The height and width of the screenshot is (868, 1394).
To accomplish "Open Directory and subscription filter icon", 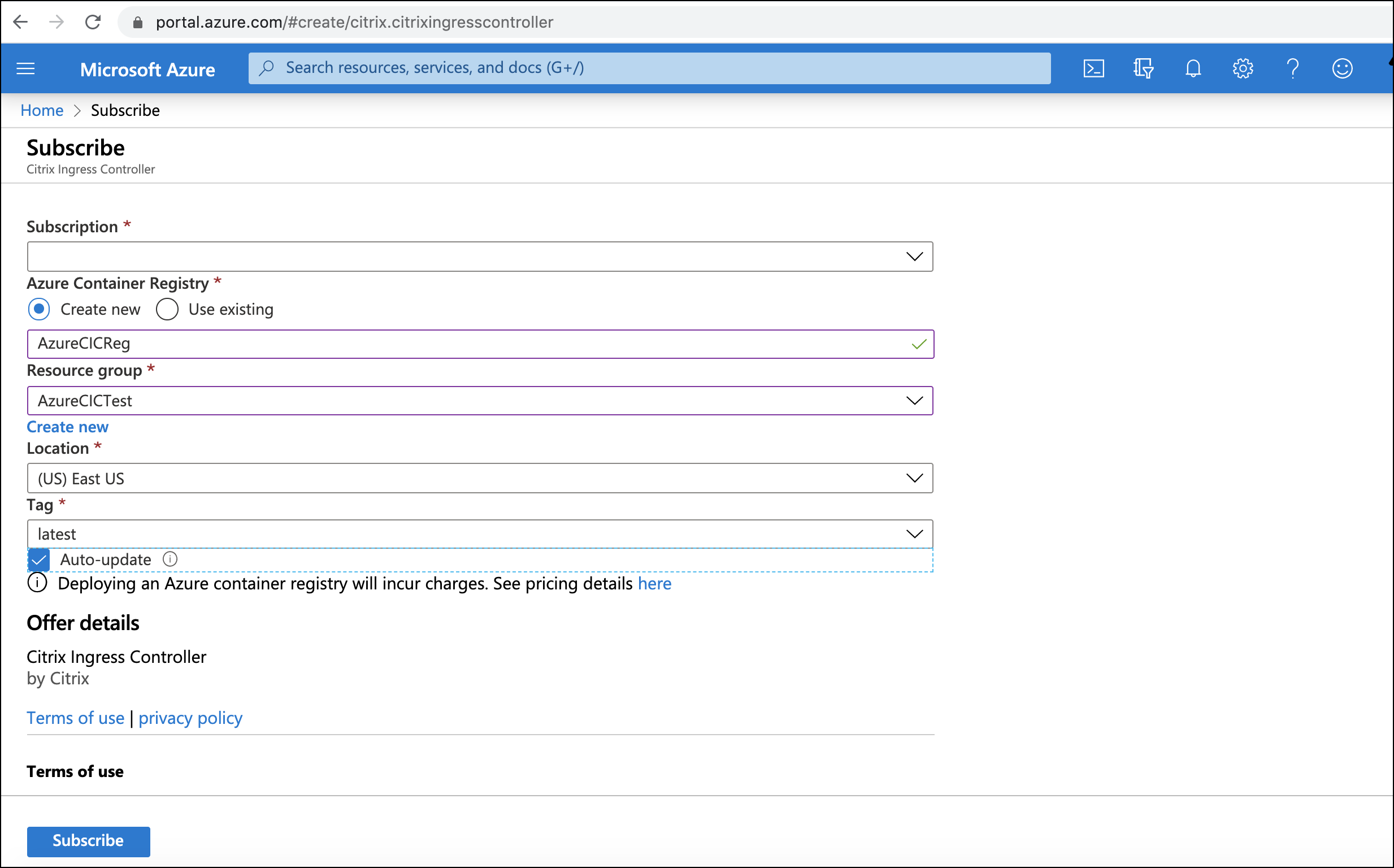I will pyautogui.click(x=1143, y=69).
